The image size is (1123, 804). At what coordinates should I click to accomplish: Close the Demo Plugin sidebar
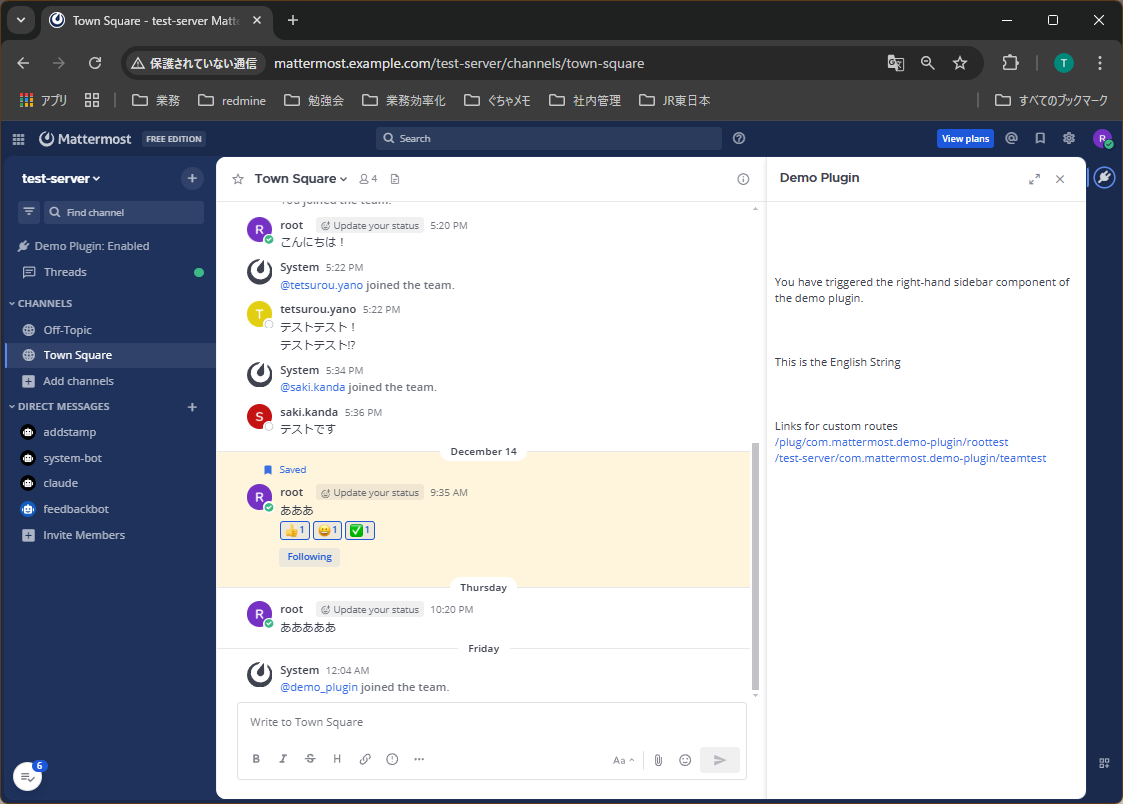(1060, 179)
